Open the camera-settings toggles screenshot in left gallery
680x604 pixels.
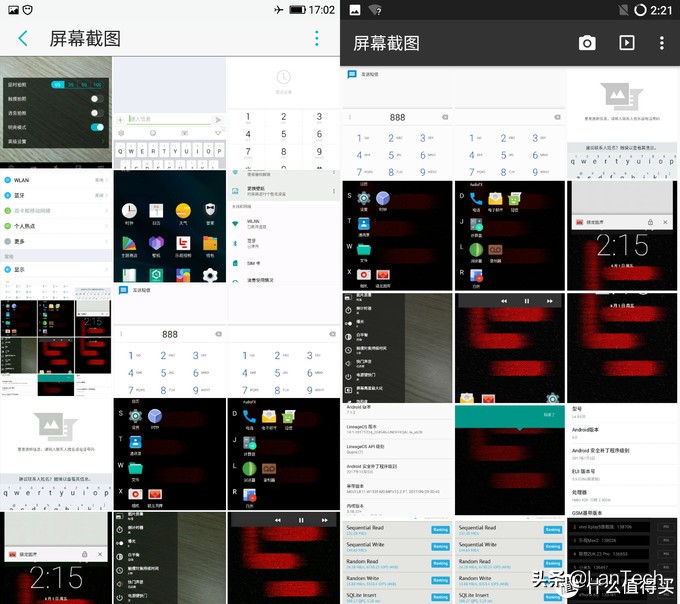coord(56,113)
